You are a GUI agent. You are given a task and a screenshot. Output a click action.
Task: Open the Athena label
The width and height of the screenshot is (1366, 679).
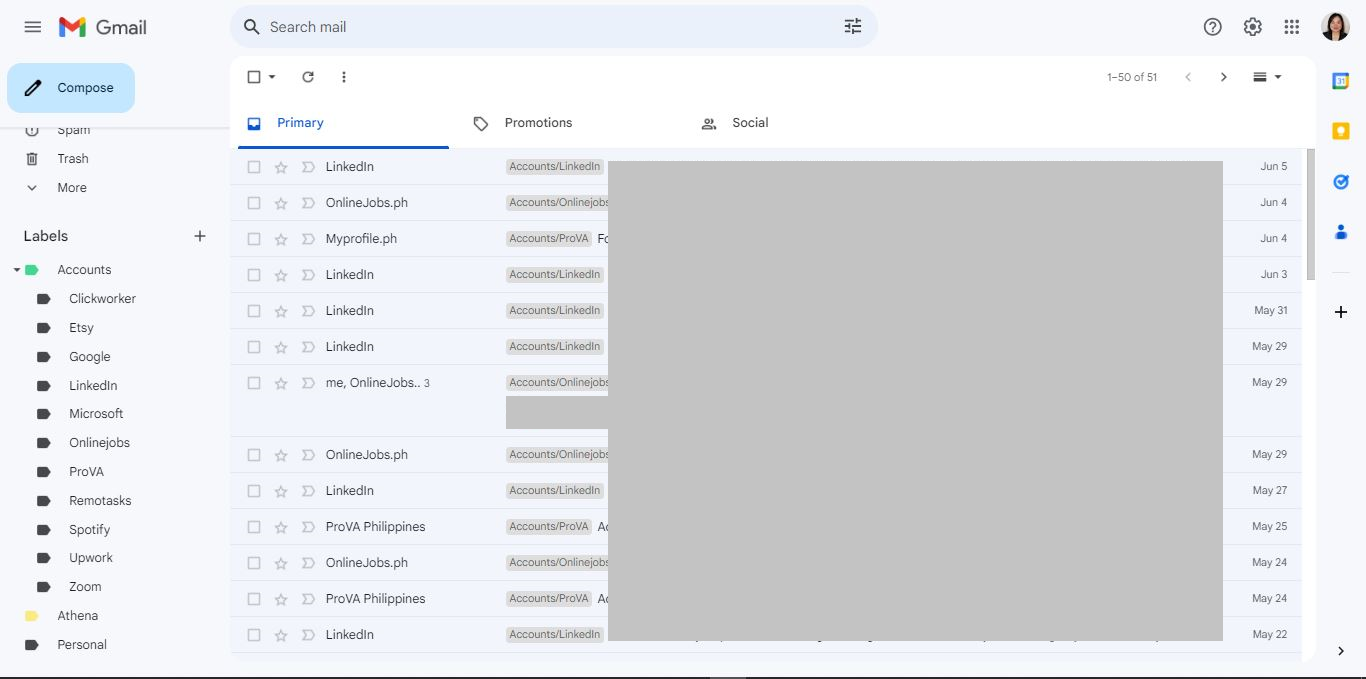tap(77, 616)
